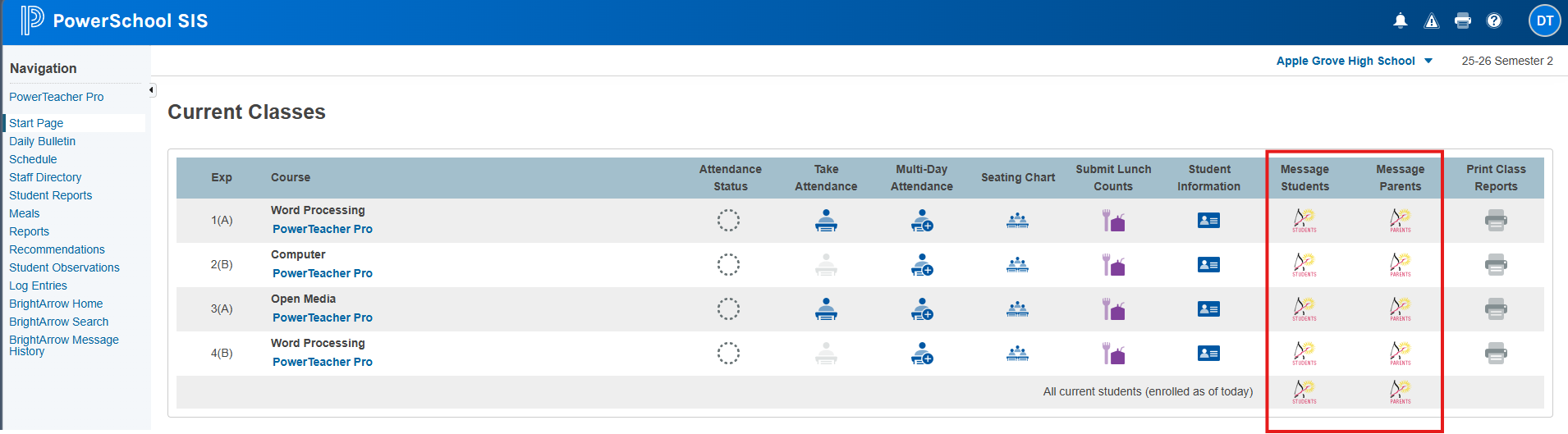This screenshot has height=434, width=1568.
Task: Open the notifications bell icon
Action: [x=1401, y=21]
